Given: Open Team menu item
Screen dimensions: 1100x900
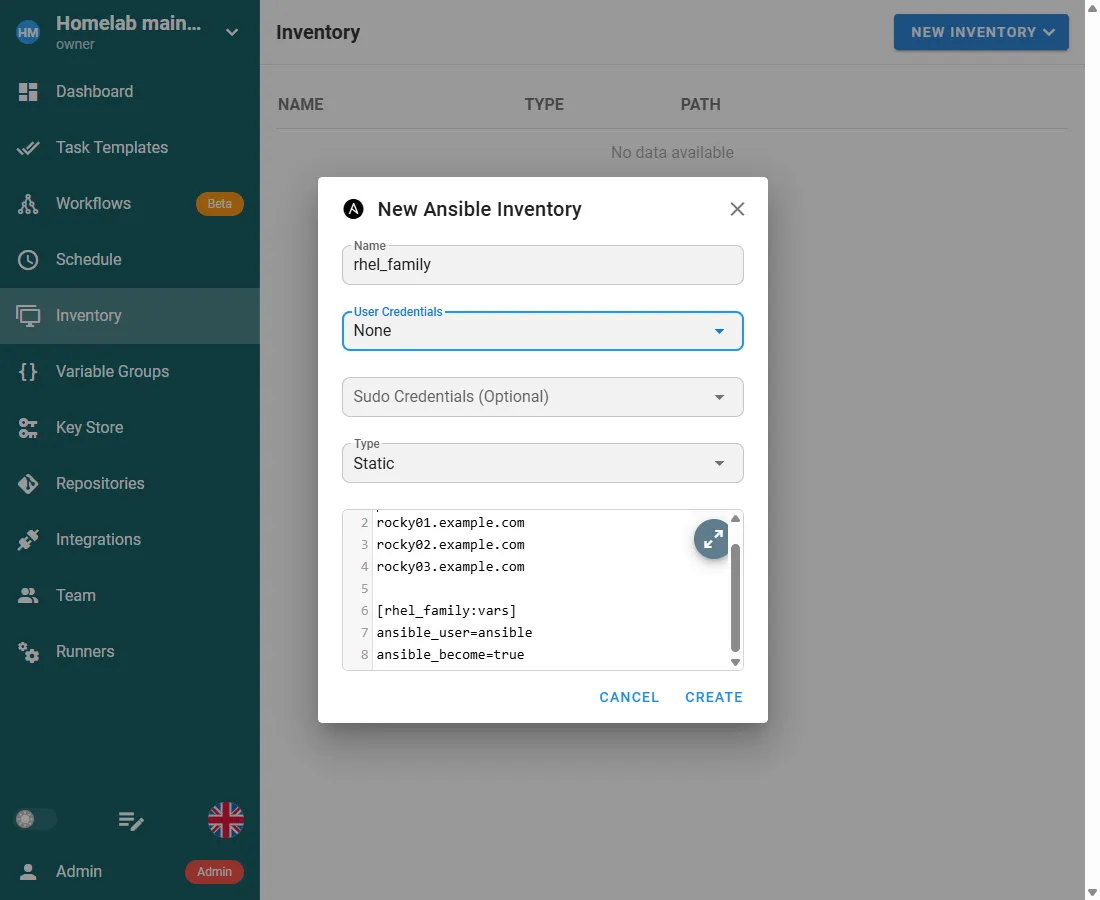Looking at the screenshot, I should 130,596.
